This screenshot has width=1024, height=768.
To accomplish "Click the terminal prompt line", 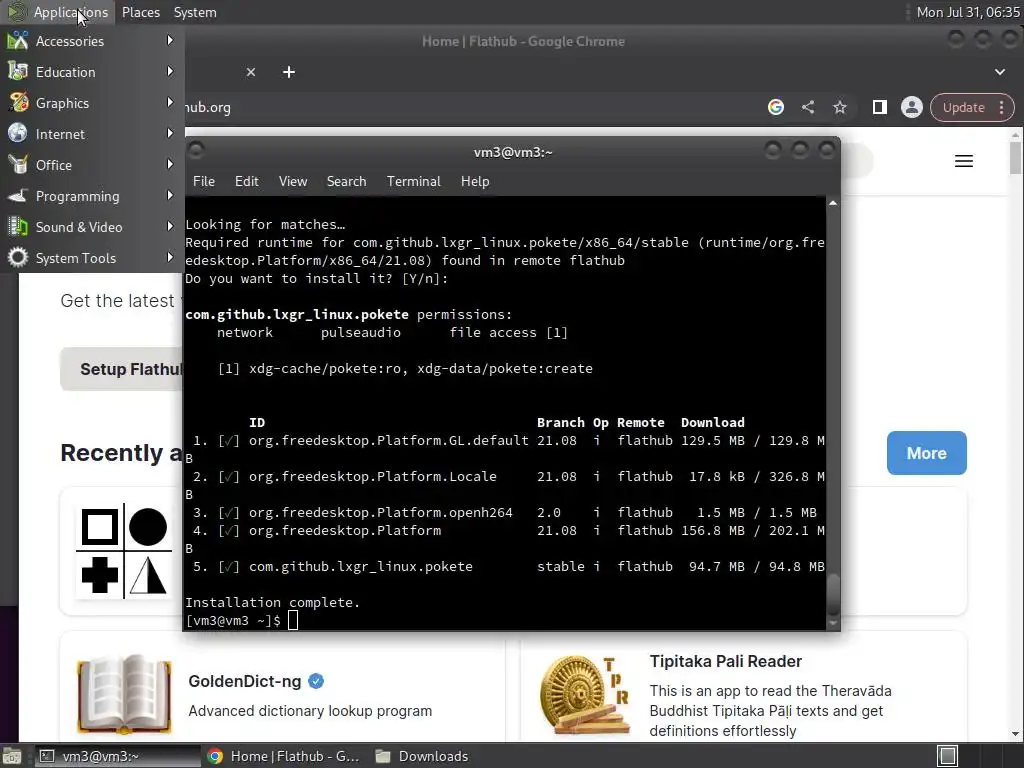I will click(x=242, y=620).
